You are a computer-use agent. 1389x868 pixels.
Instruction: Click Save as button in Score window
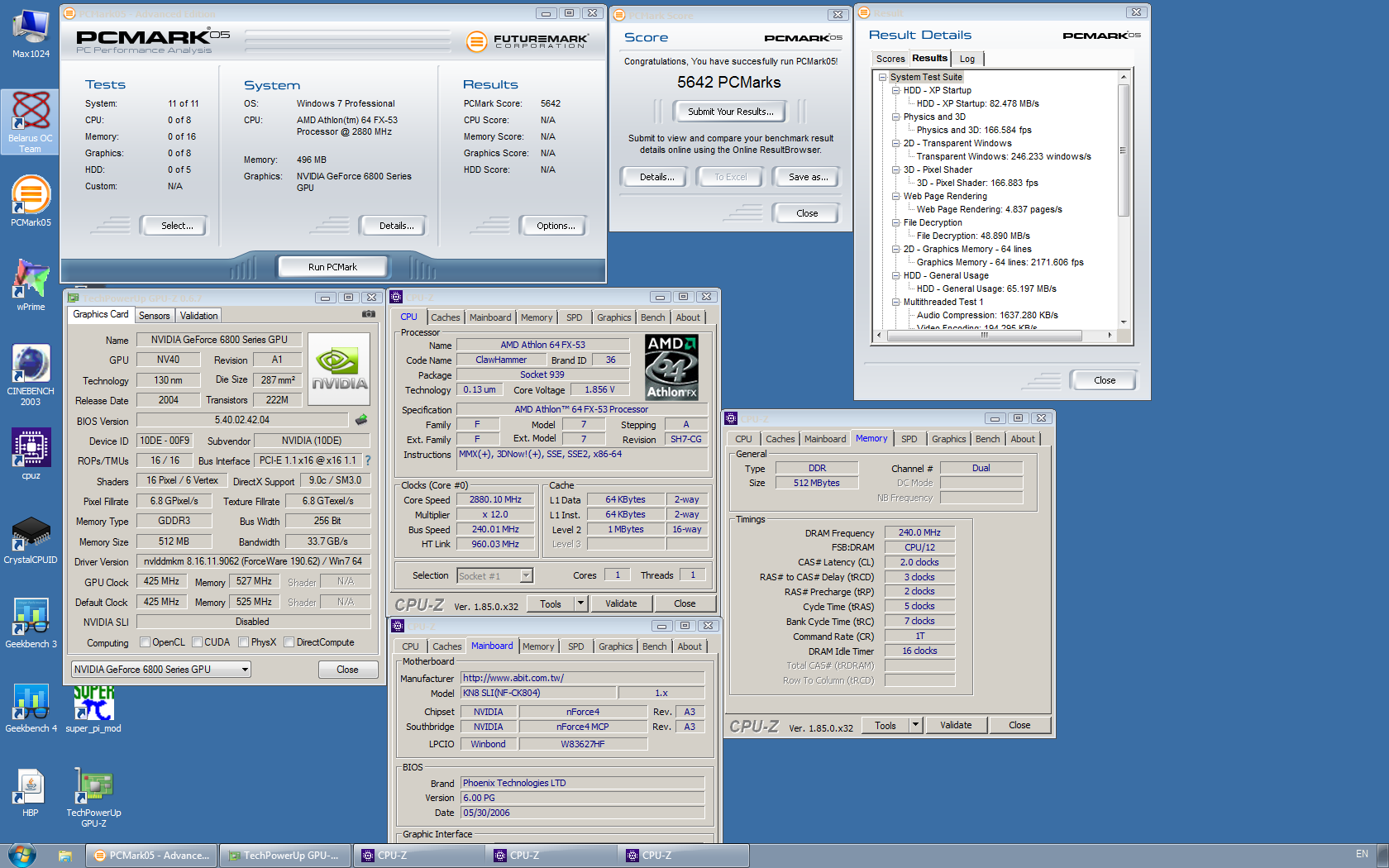point(808,177)
